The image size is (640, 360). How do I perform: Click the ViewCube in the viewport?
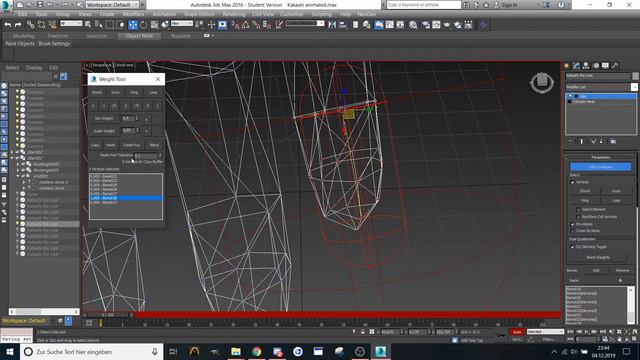pyautogui.click(x=542, y=82)
